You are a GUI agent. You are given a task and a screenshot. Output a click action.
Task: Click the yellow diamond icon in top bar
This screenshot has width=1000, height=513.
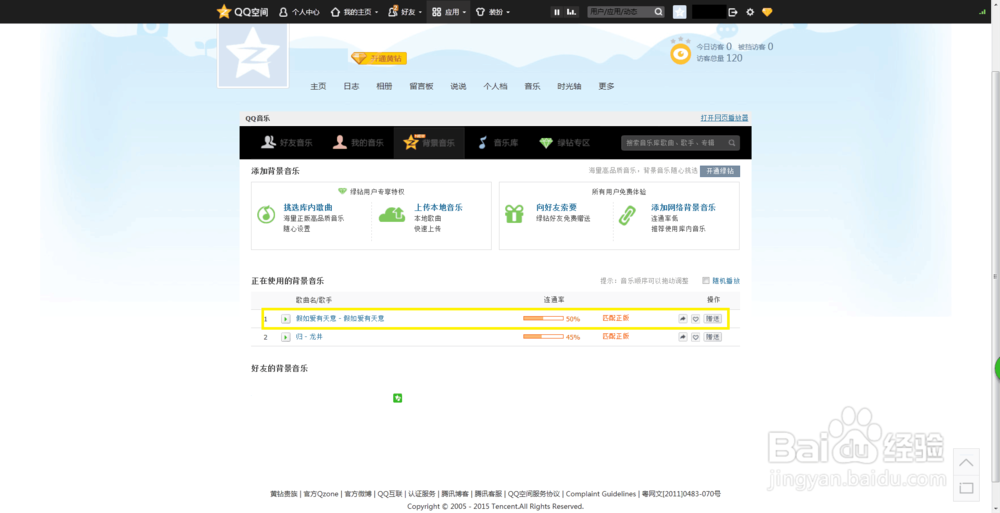767,11
